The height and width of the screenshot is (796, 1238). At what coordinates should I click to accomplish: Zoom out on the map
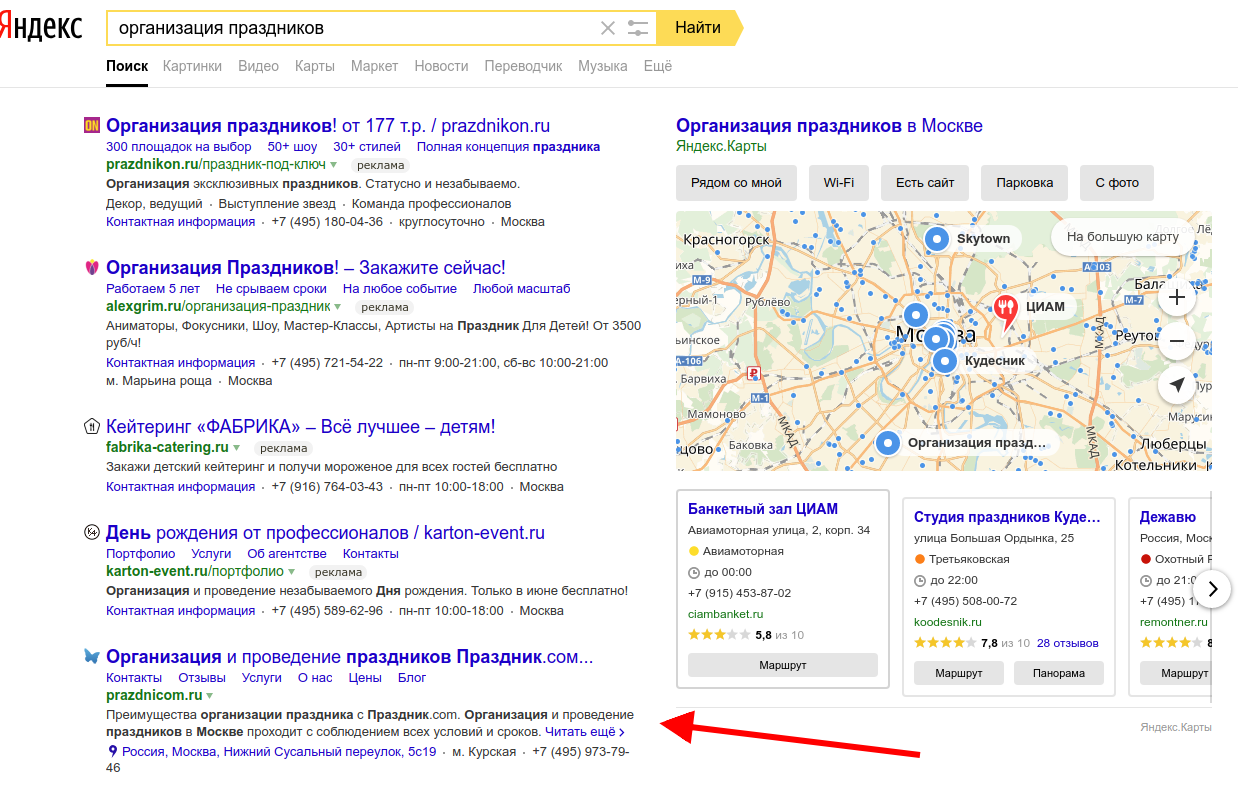[1176, 341]
